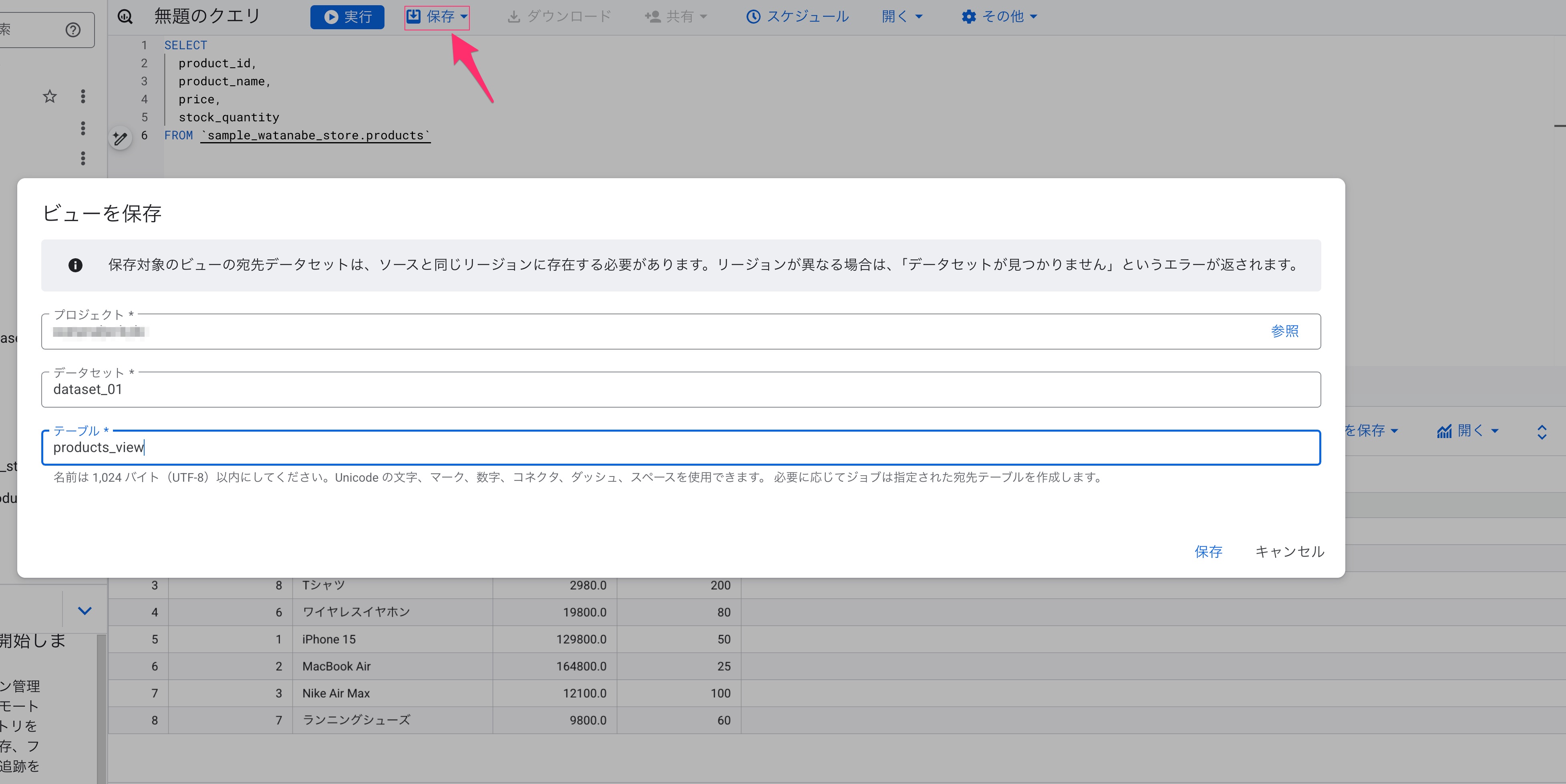The image size is (1566, 784).
Task: Open the results chart 開く dropdown
Action: (1468, 431)
